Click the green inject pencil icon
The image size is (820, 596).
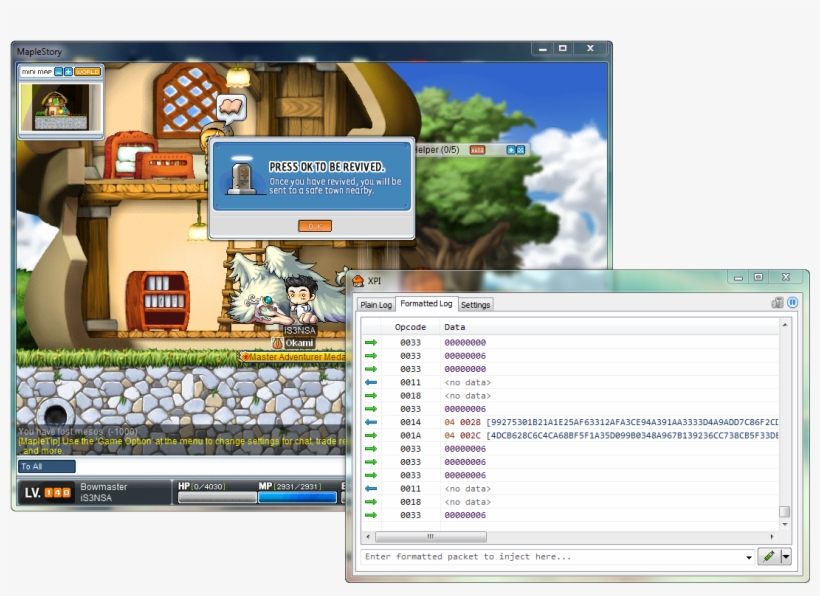click(x=768, y=556)
